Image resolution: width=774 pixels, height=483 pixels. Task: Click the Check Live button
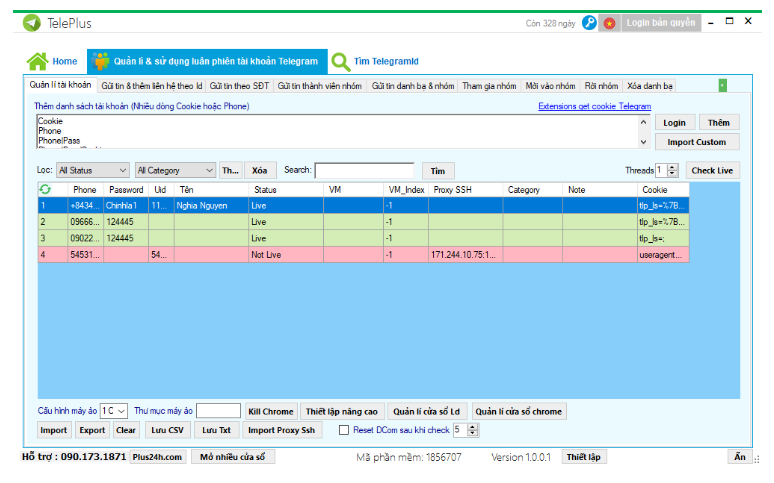[712, 170]
